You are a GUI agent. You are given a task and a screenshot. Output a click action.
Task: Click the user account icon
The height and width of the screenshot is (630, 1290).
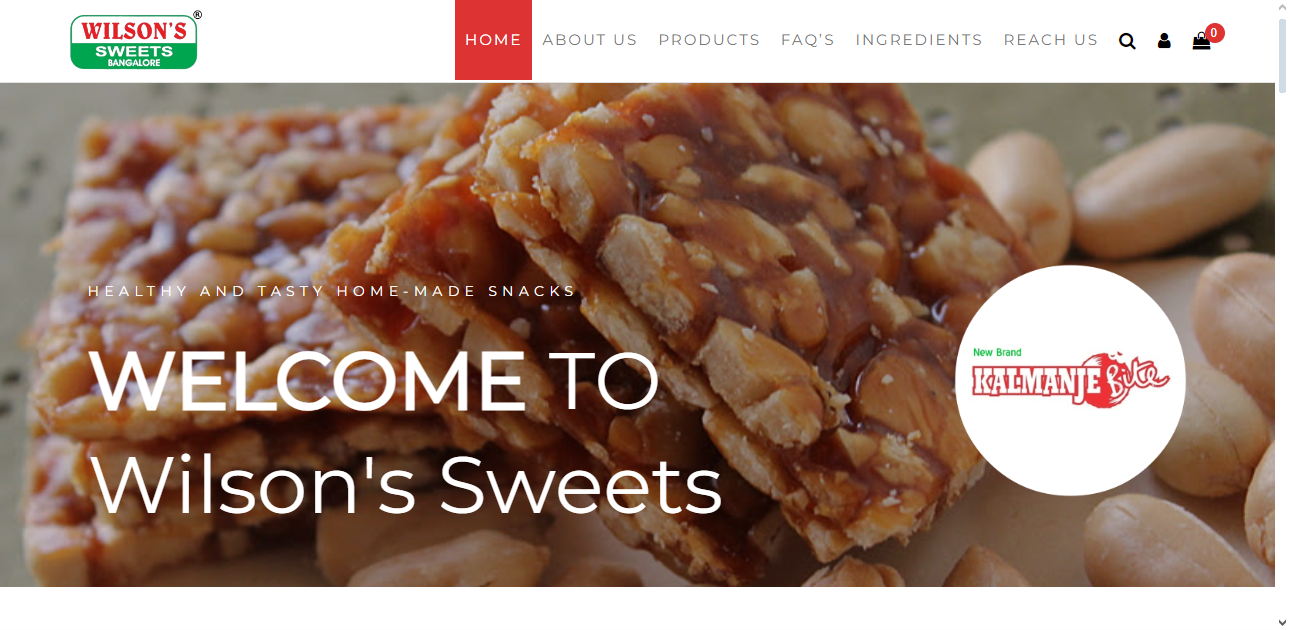pos(1164,41)
